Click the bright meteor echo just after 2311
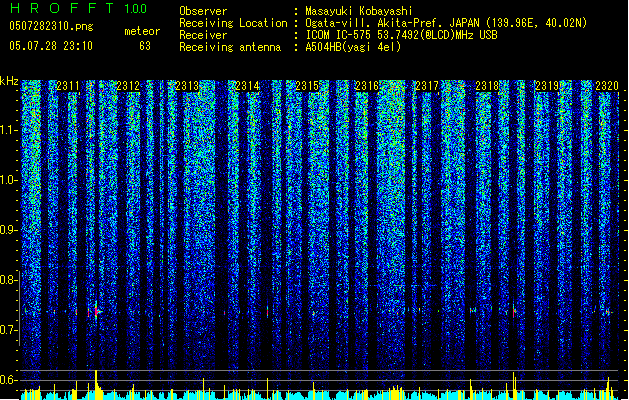Viewport: 629px width, 400px height. [96, 311]
